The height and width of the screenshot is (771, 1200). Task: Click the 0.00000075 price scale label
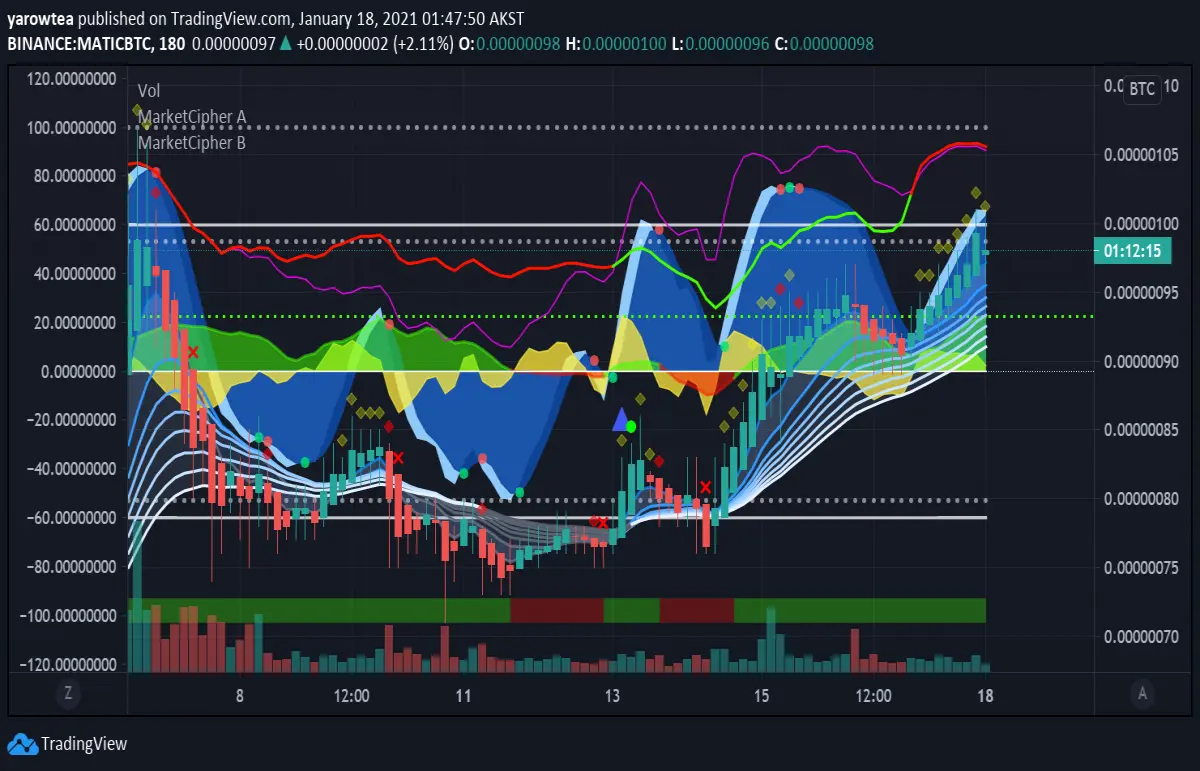[x=1142, y=568]
